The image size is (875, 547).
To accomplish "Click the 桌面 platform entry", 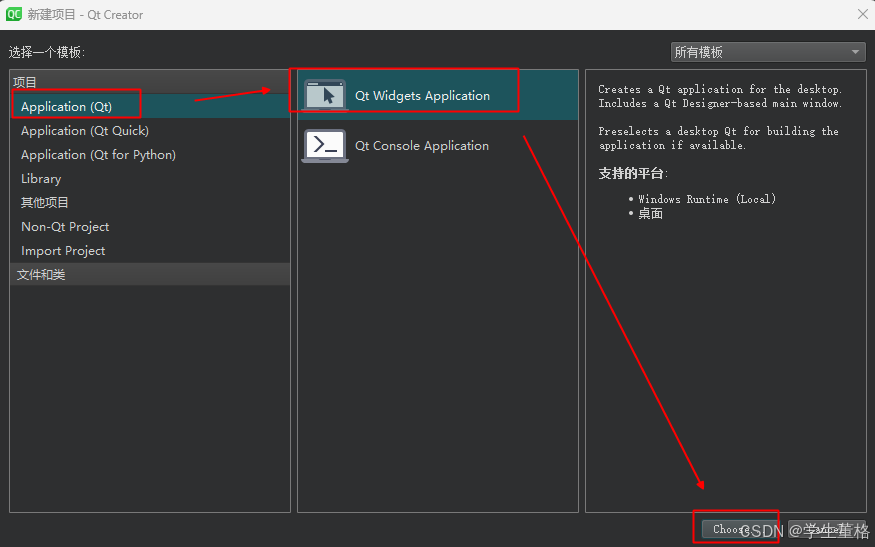I will point(650,213).
